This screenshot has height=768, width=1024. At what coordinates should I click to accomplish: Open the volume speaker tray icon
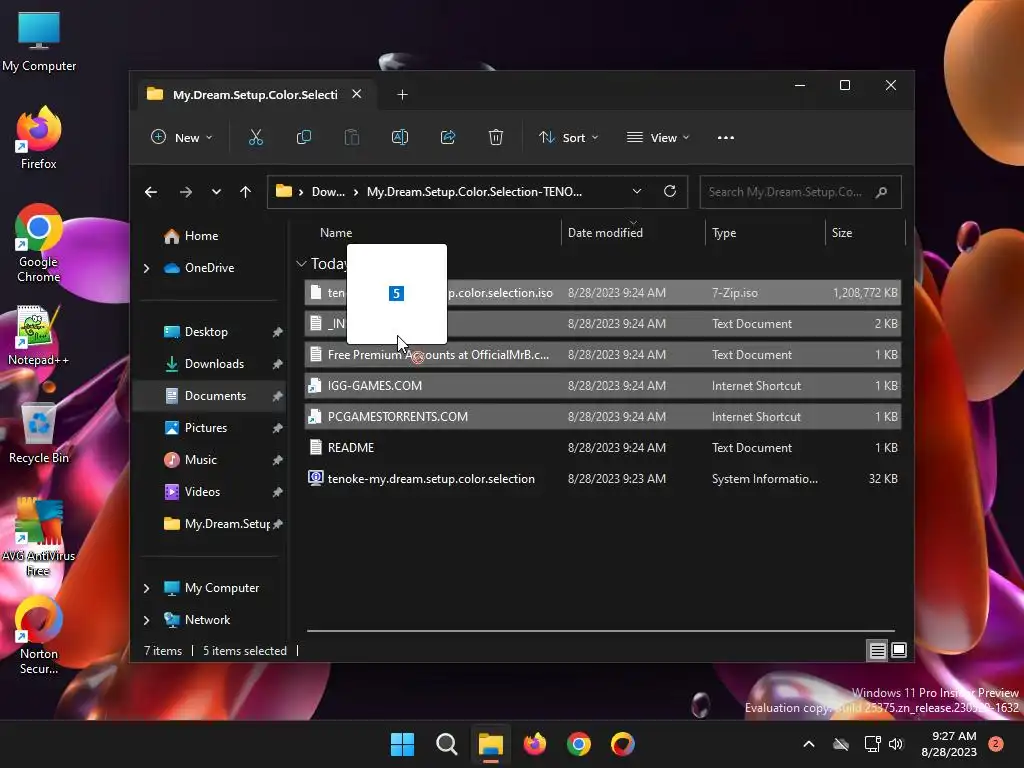click(x=896, y=744)
